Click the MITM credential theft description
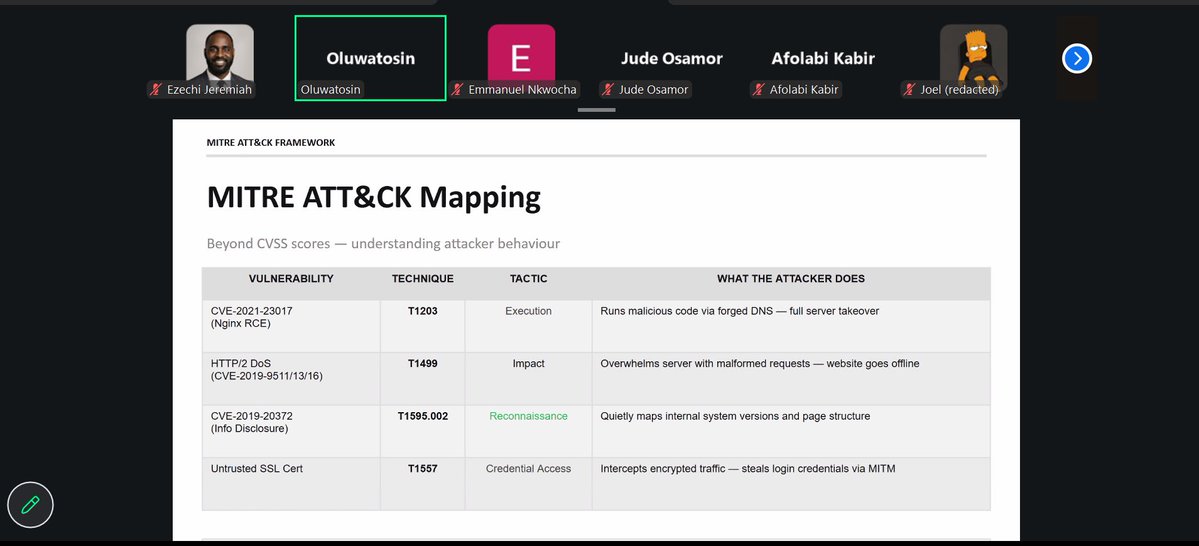Image resolution: width=1199 pixels, height=546 pixels. [791, 484]
